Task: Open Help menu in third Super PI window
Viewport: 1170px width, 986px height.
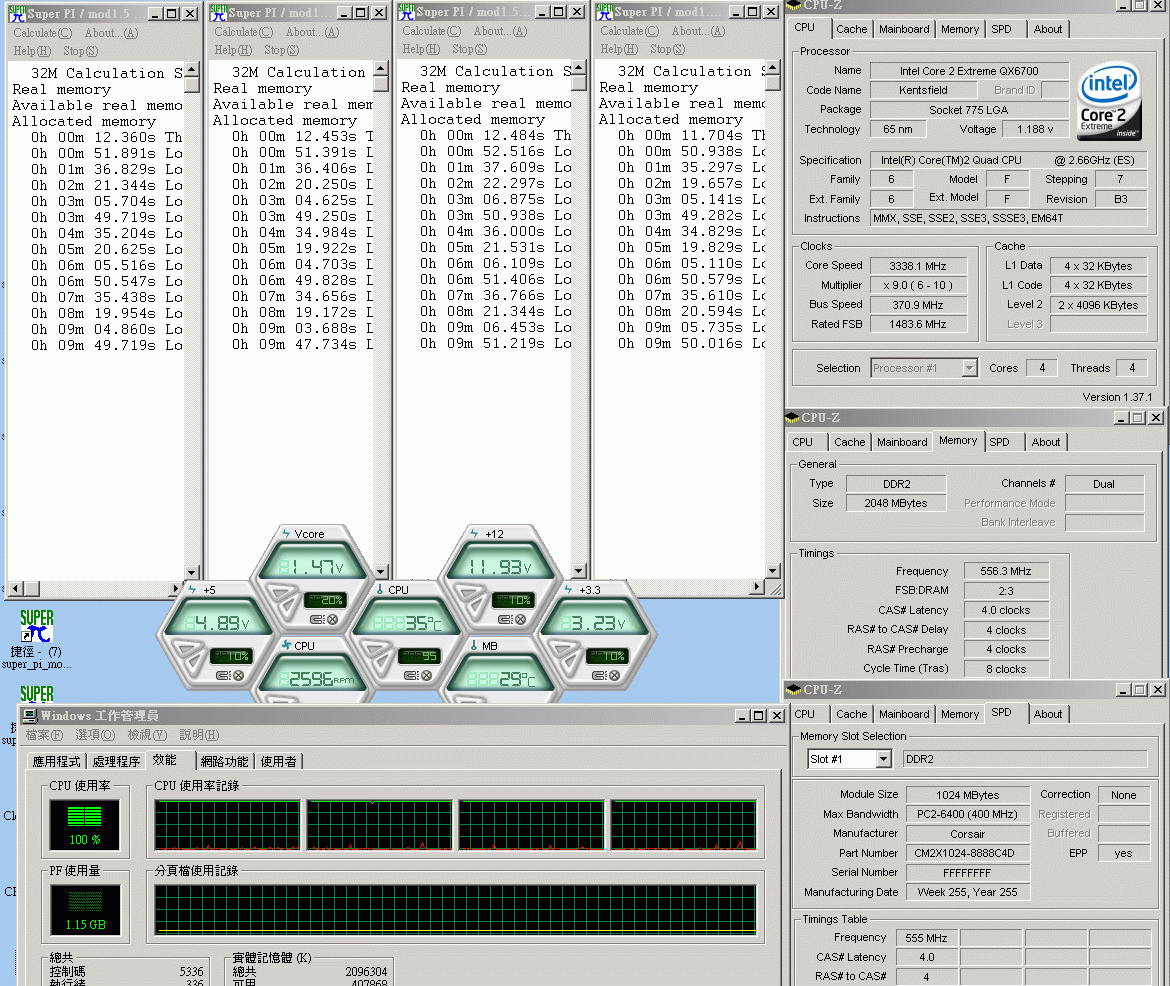Action: 421,49
